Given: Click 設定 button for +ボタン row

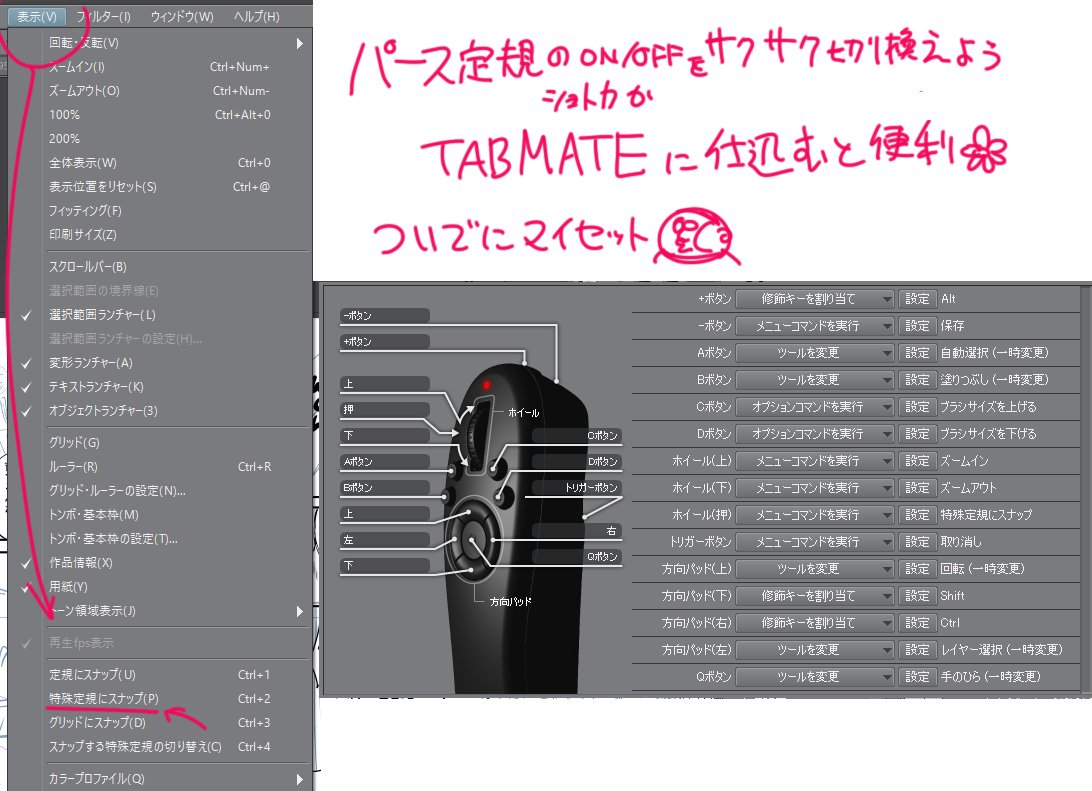Looking at the screenshot, I should (x=916, y=299).
